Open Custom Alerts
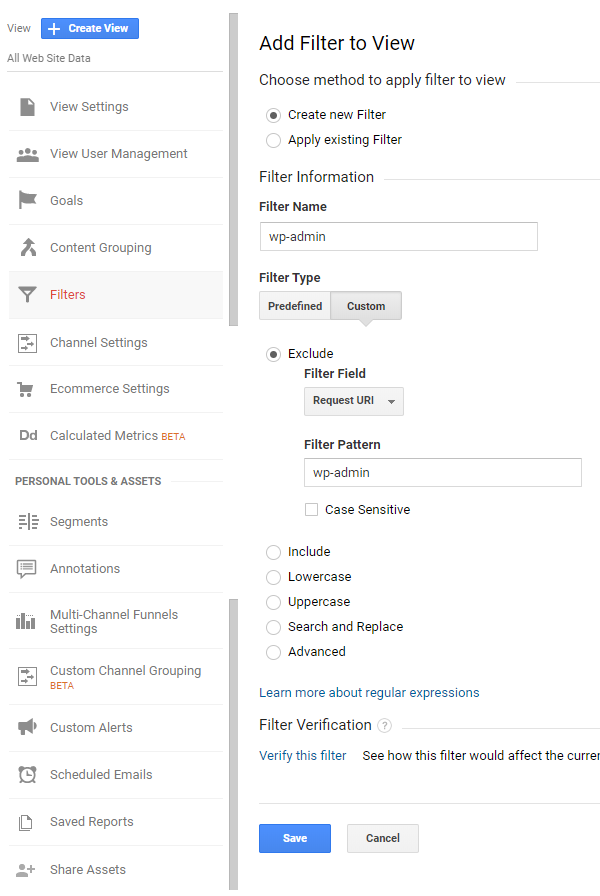This screenshot has height=896, width=600. tap(92, 727)
